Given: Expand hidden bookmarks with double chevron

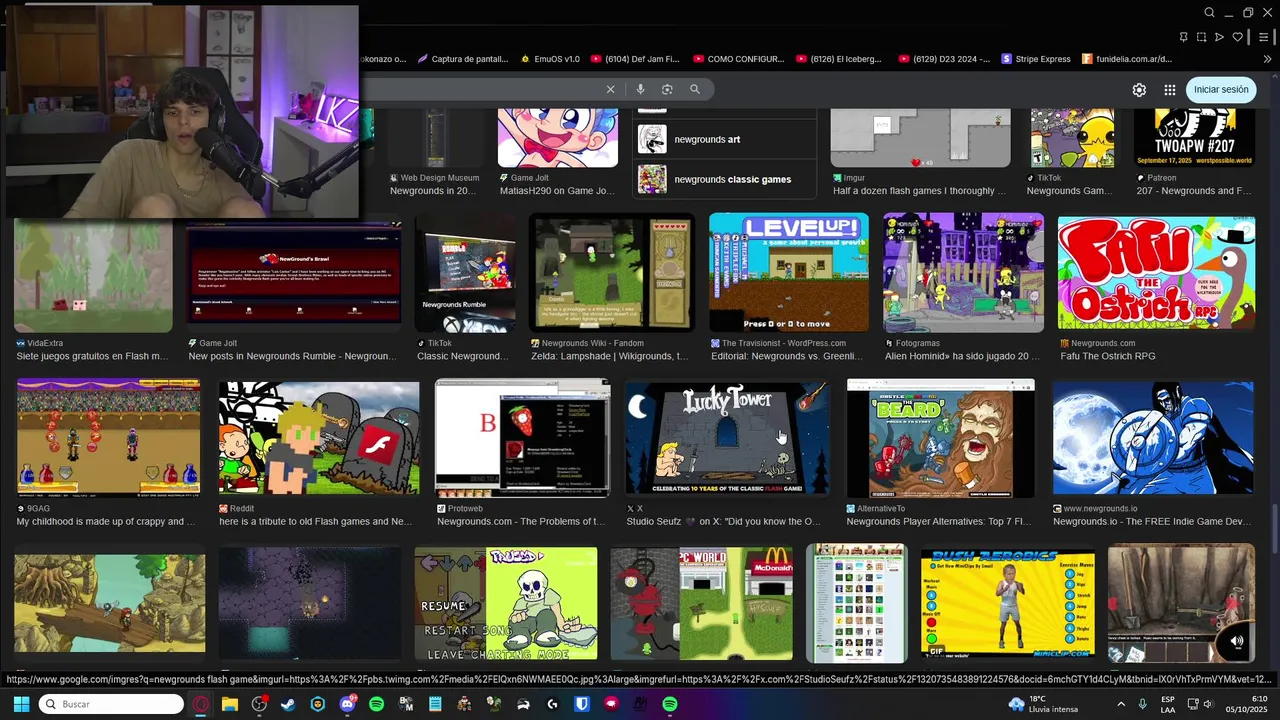Looking at the screenshot, I should coord(1268,59).
